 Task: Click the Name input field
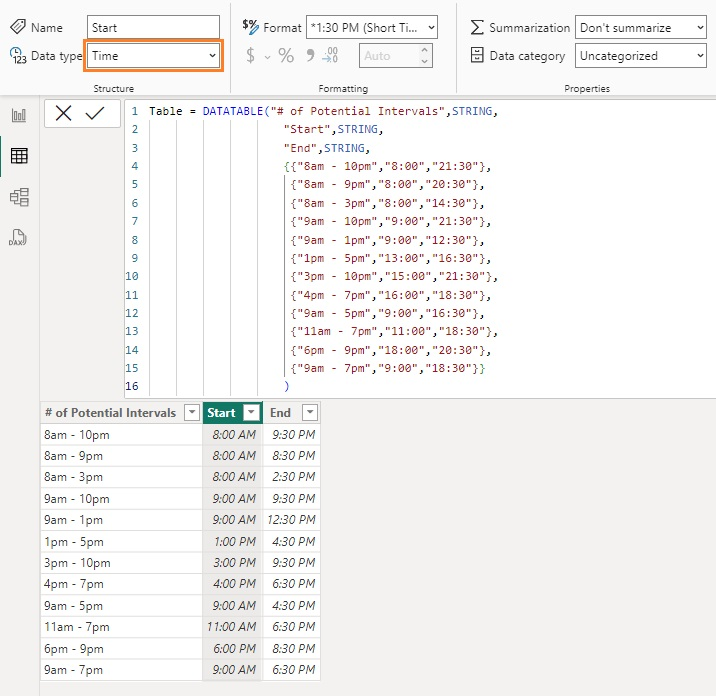coord(153,27)
